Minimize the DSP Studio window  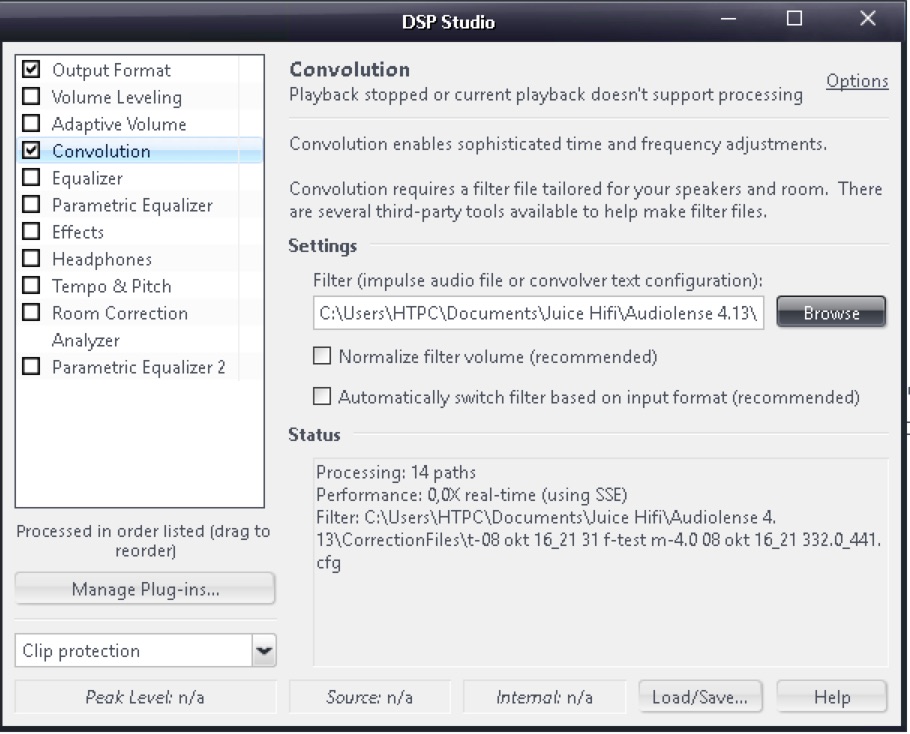[728, 19]
